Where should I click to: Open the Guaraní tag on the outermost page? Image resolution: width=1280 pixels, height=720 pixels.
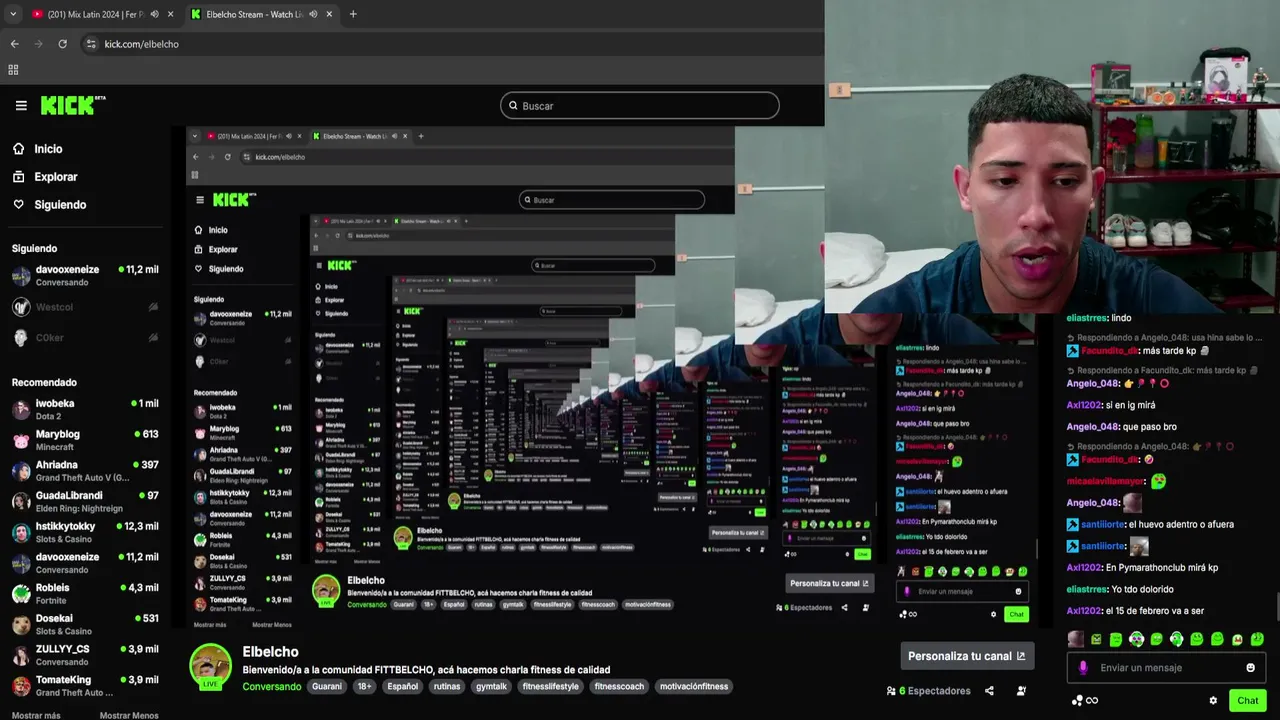click(x=327, y=687)
